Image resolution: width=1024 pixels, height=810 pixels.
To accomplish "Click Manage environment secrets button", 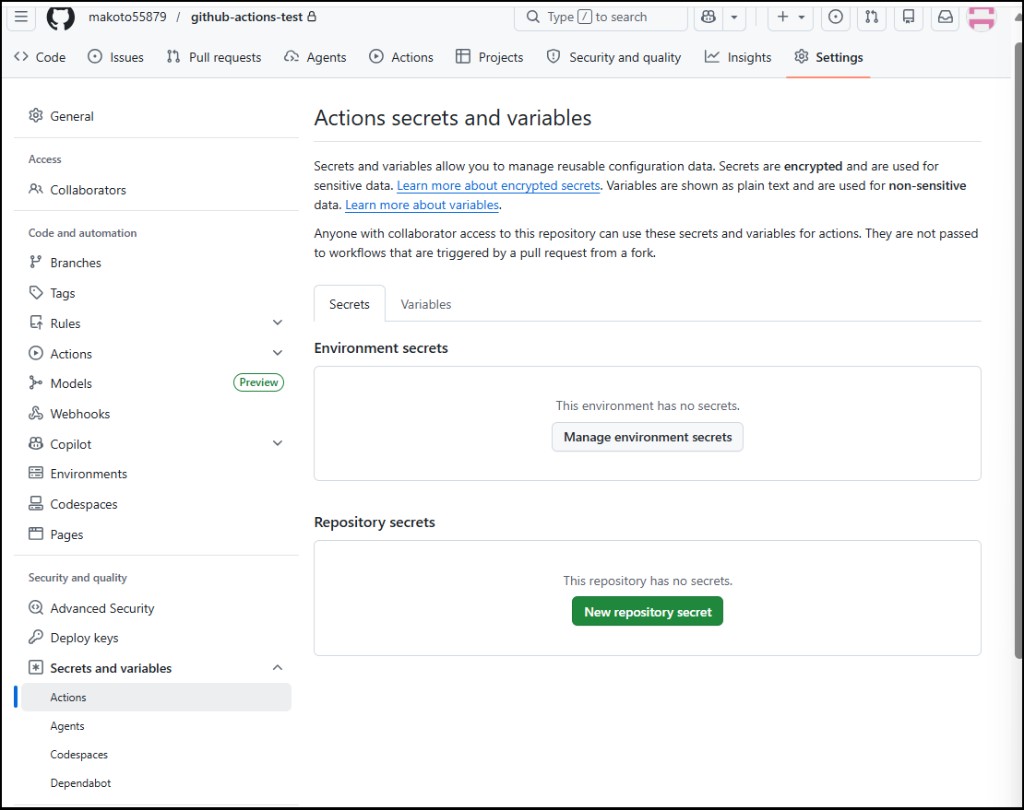I will click(x=647, y=437).
